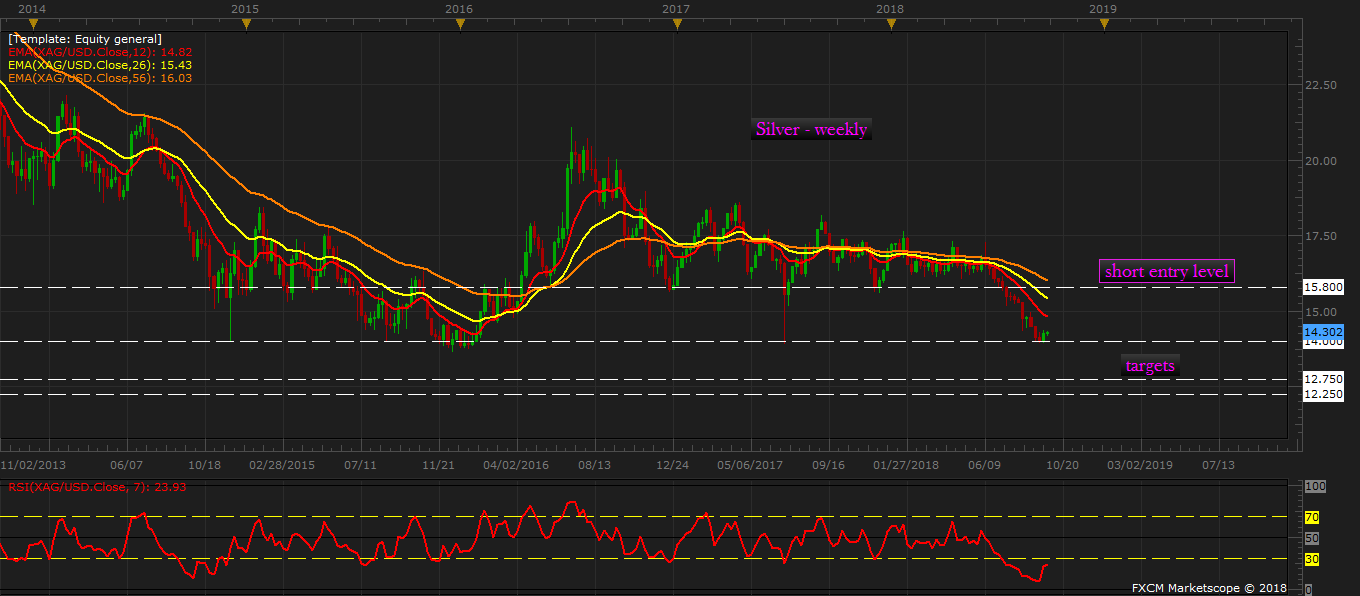Select the 15.800 price level label
The image size is (1360, 596).
coord(1322,287)
